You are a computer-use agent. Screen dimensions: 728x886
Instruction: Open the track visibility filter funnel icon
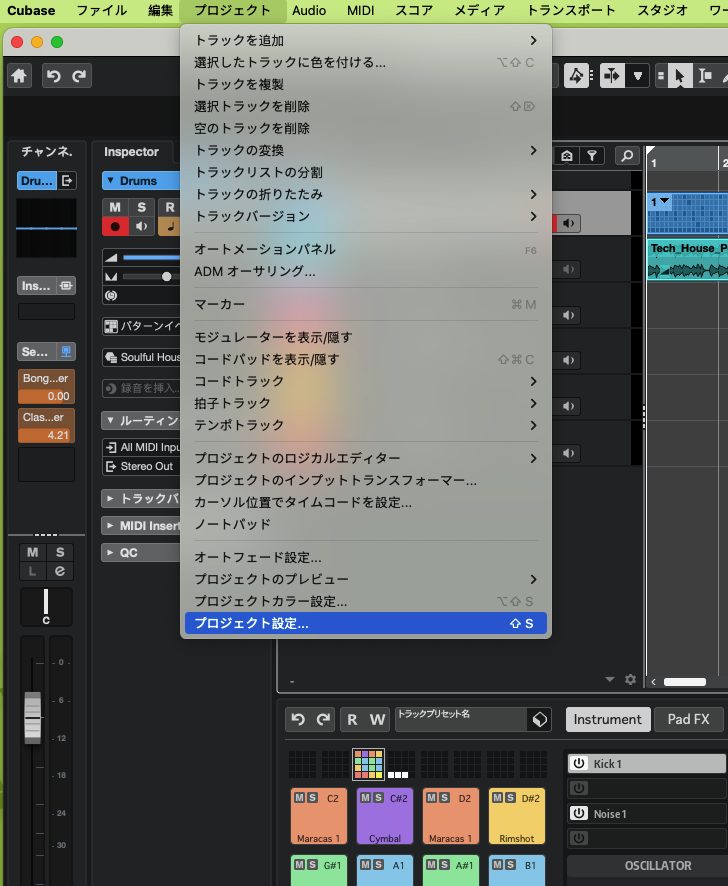tap(593, 155)
